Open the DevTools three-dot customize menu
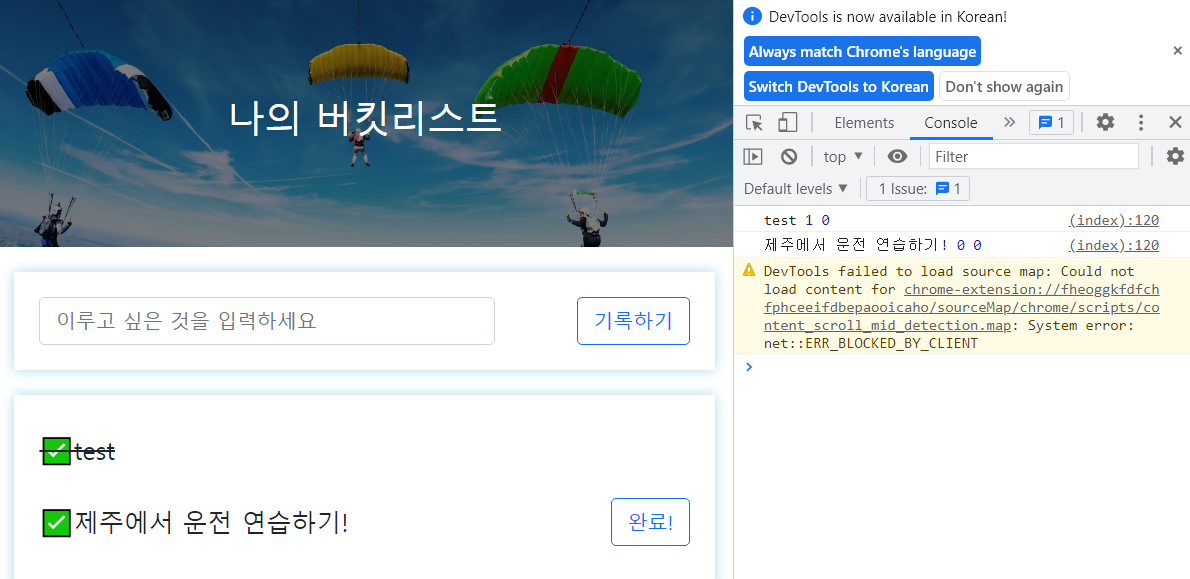The height and width of the screenshot is (579, 1190). point(1141,123)
